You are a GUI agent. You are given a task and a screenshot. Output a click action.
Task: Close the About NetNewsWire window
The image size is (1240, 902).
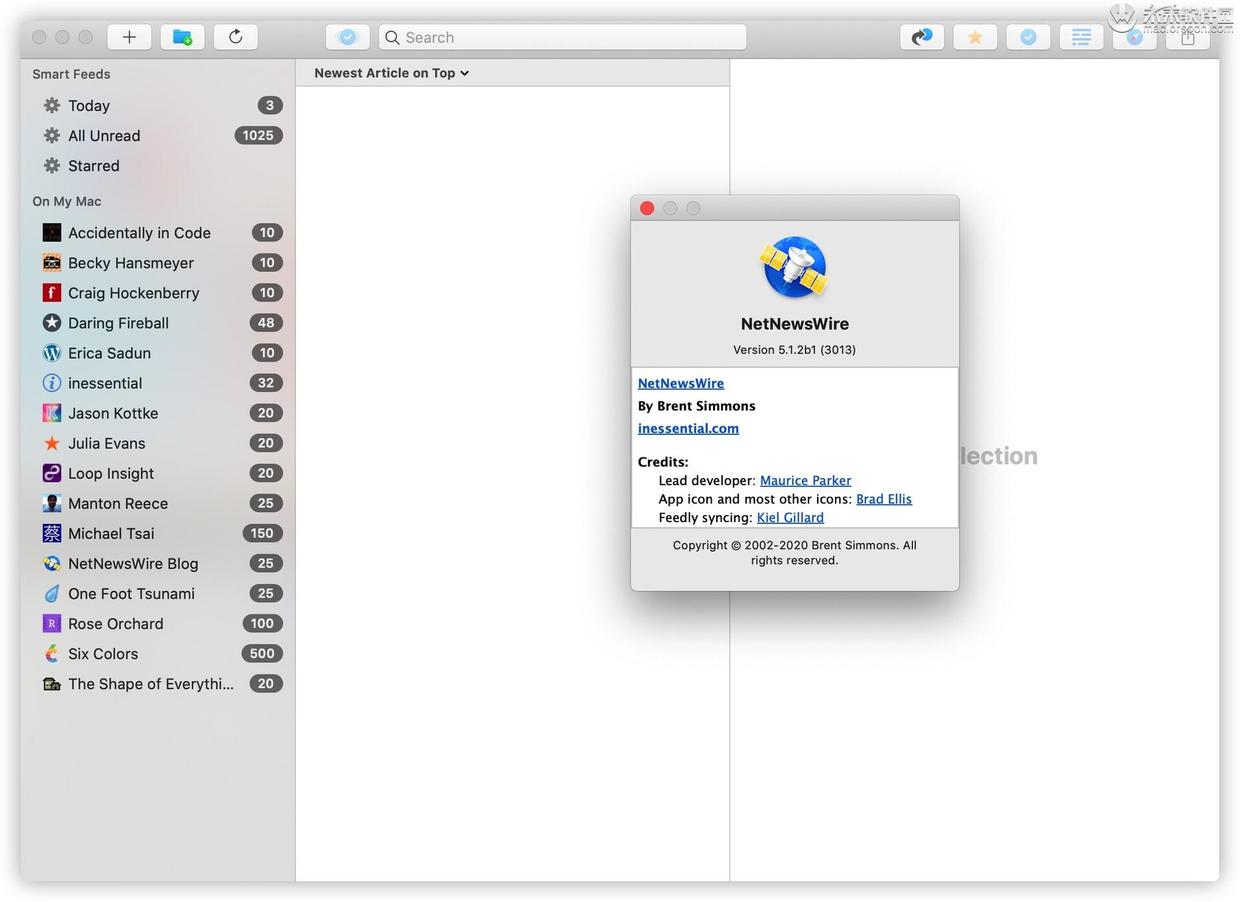click(x=647, y=208)
